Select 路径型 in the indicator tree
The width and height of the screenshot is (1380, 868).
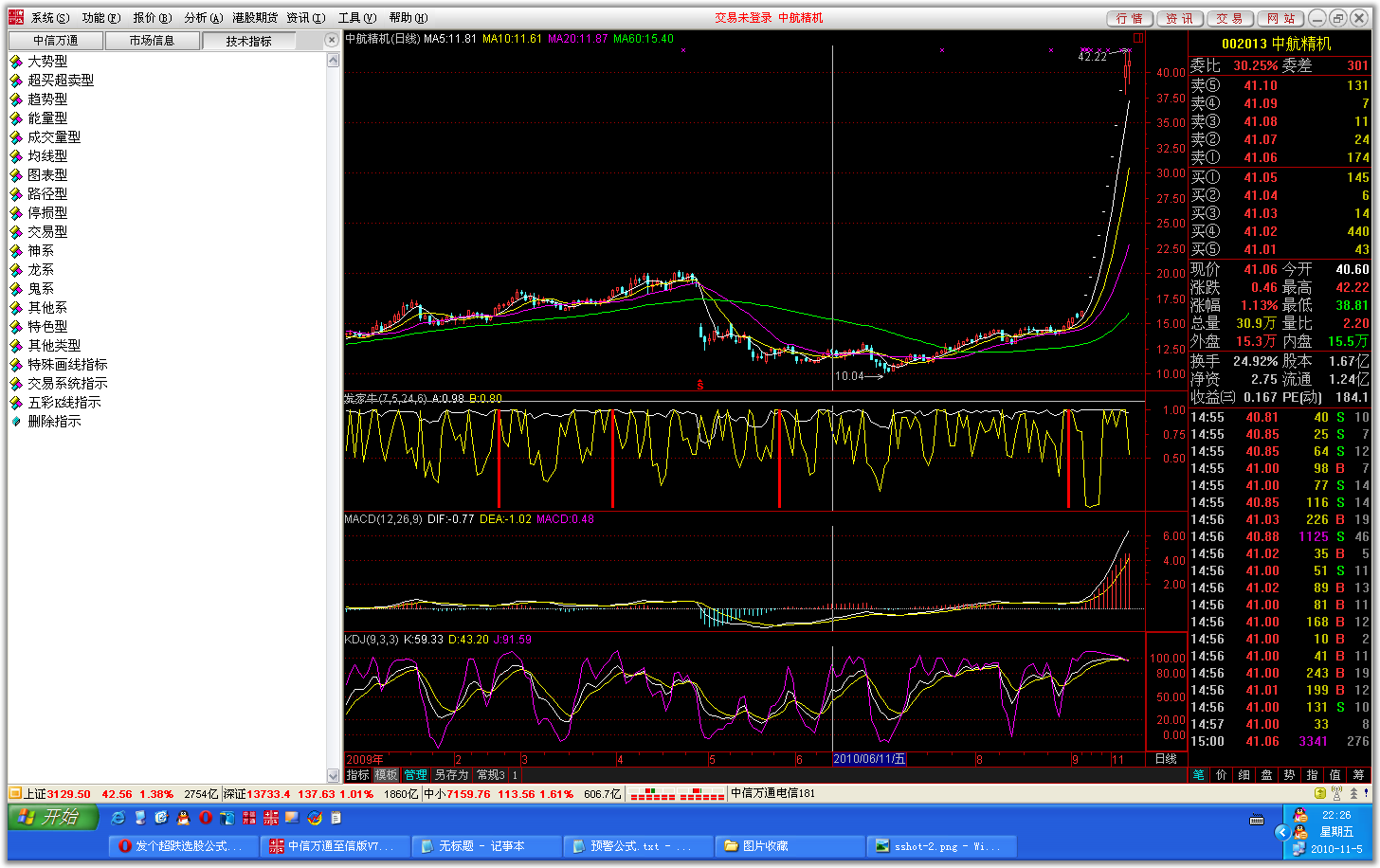click(x=47, y=194)
